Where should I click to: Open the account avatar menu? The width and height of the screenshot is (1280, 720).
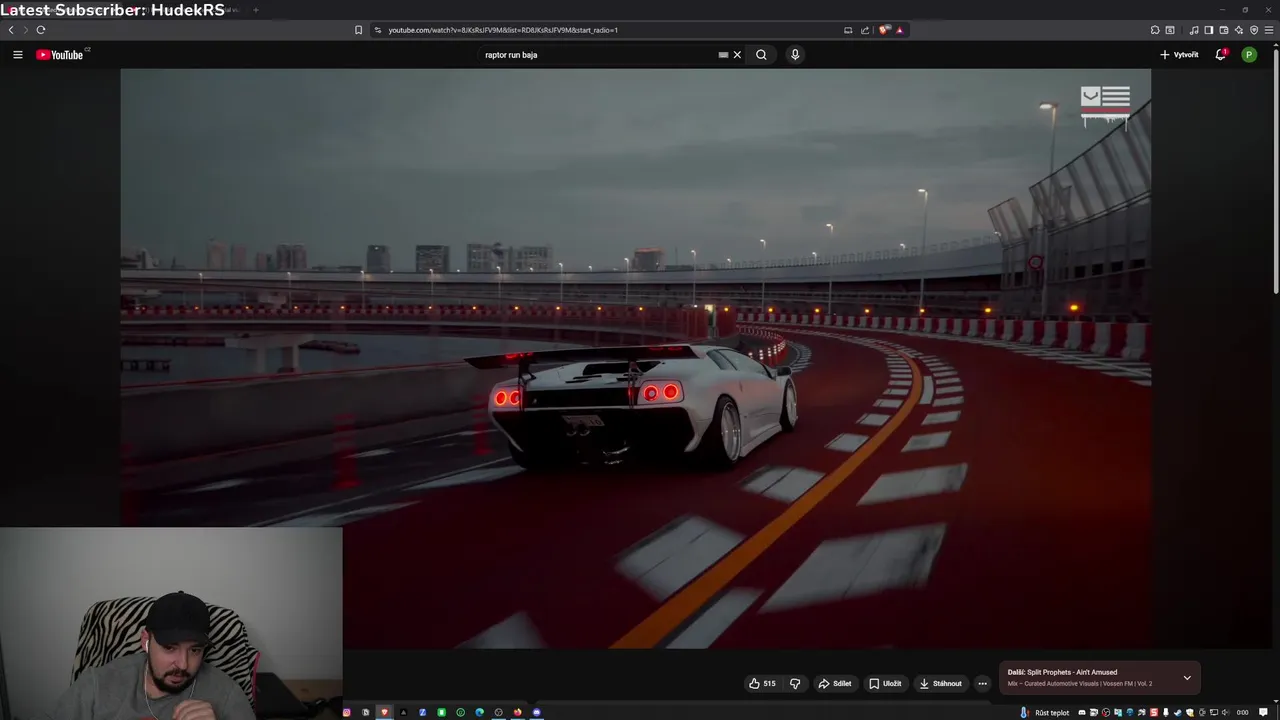pos(1249,55)
